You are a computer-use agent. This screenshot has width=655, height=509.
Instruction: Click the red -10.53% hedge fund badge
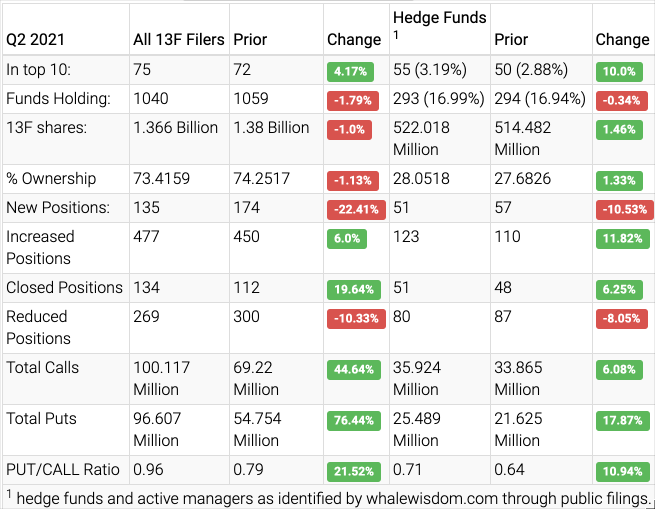[x=624, y=209]
